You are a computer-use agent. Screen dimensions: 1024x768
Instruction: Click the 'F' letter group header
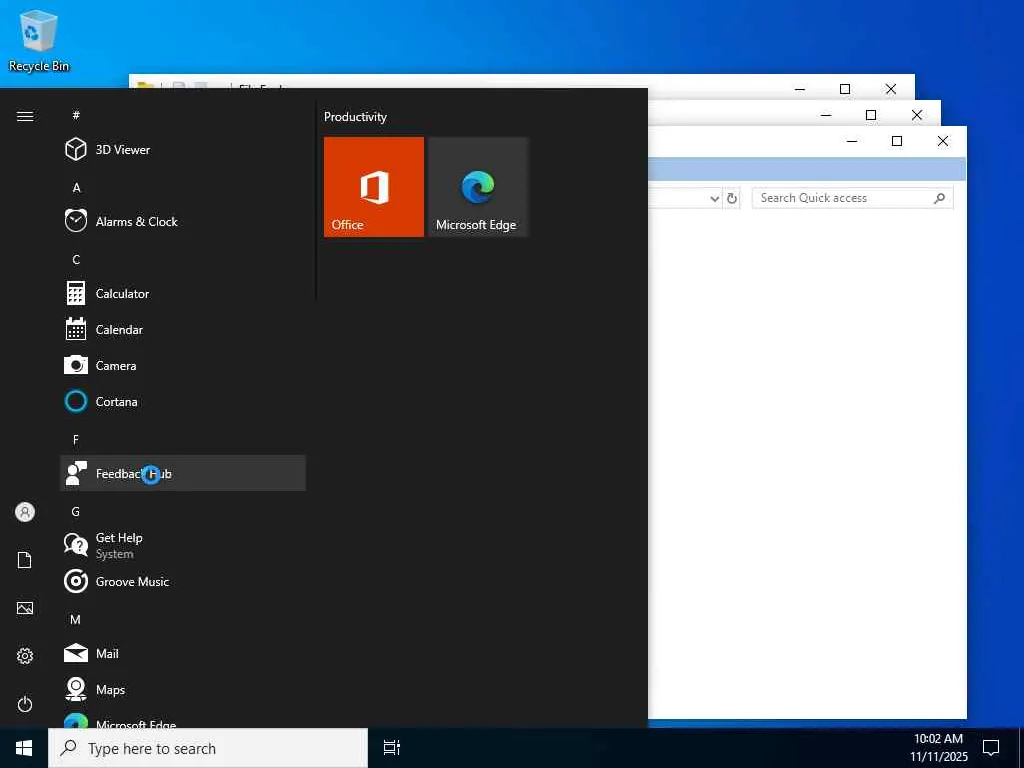(76, 440)
